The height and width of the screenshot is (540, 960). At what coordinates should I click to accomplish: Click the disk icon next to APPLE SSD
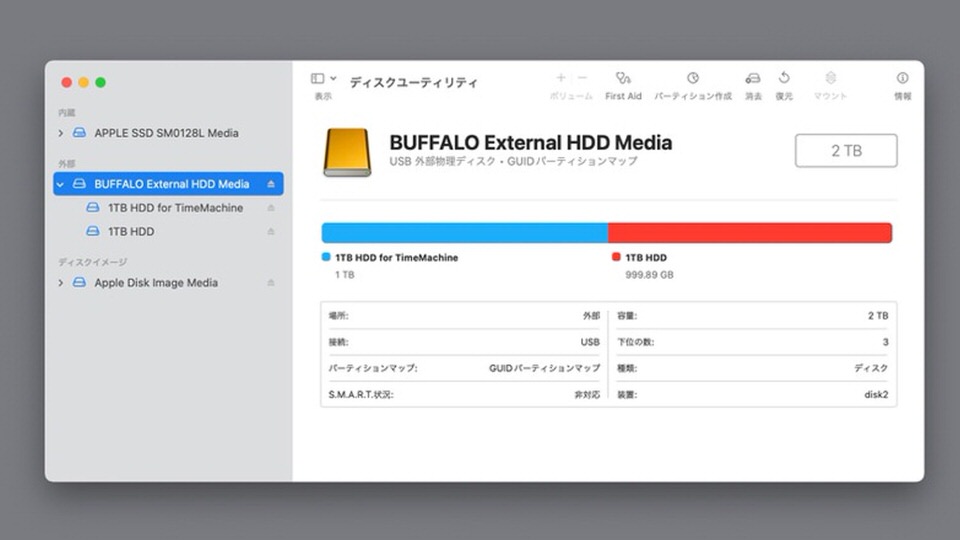coord(79,132)
